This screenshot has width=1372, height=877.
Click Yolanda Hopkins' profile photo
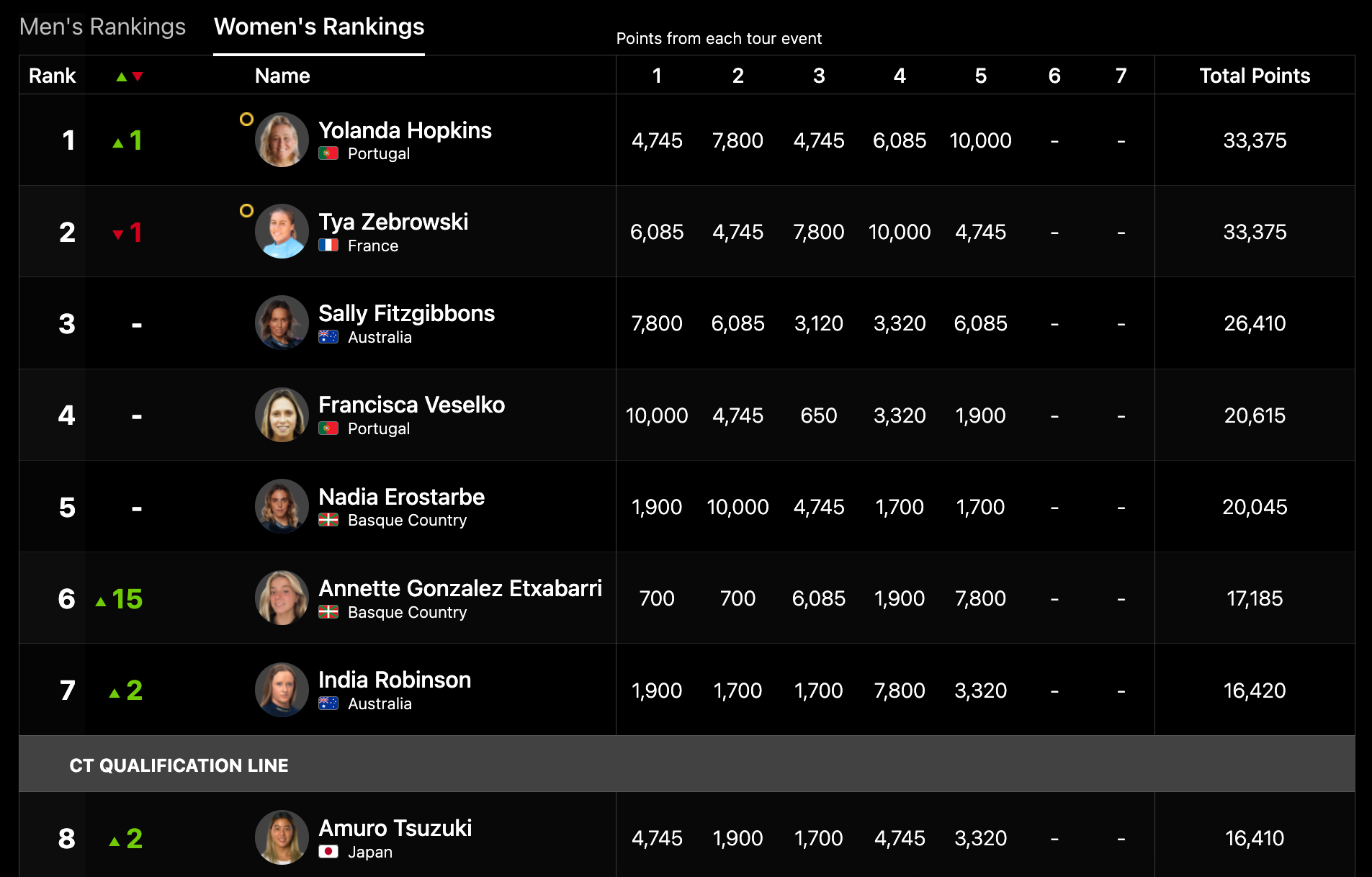pos(282,140)
